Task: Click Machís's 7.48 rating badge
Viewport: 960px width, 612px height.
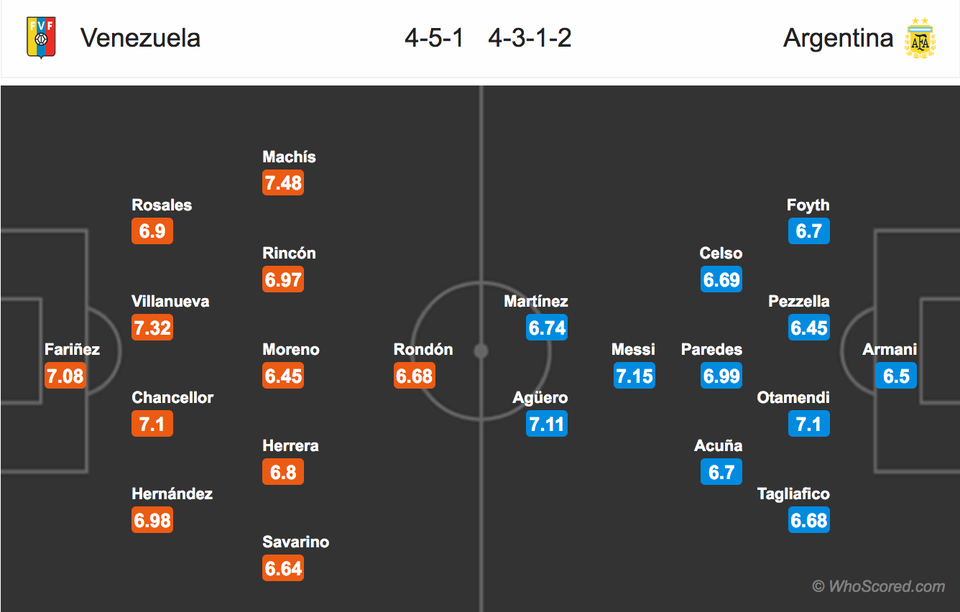Action: click(x=283, y=183)
